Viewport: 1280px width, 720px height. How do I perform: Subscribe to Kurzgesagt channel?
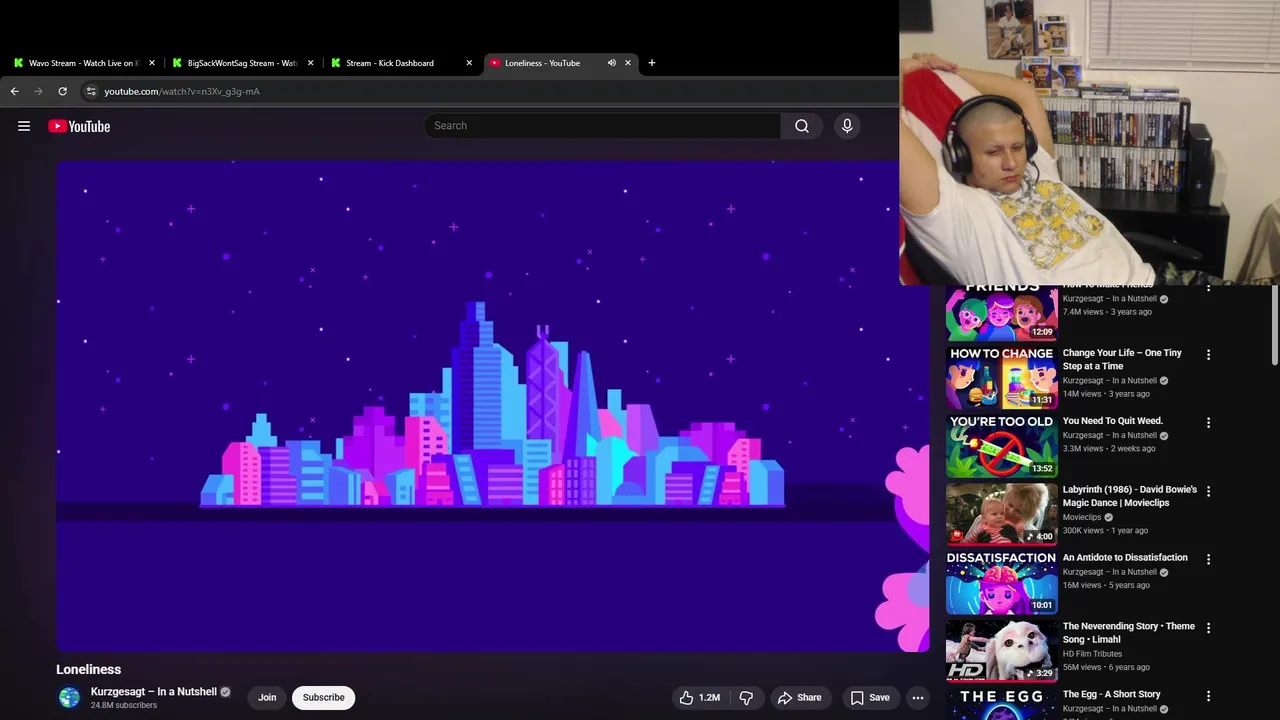324,698
